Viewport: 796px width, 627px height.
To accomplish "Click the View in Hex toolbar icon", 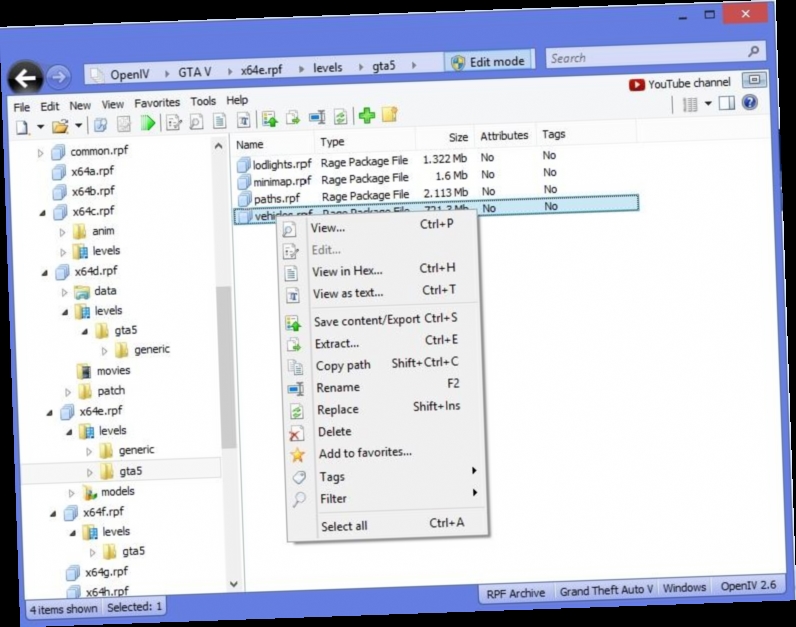I will 219,121.
